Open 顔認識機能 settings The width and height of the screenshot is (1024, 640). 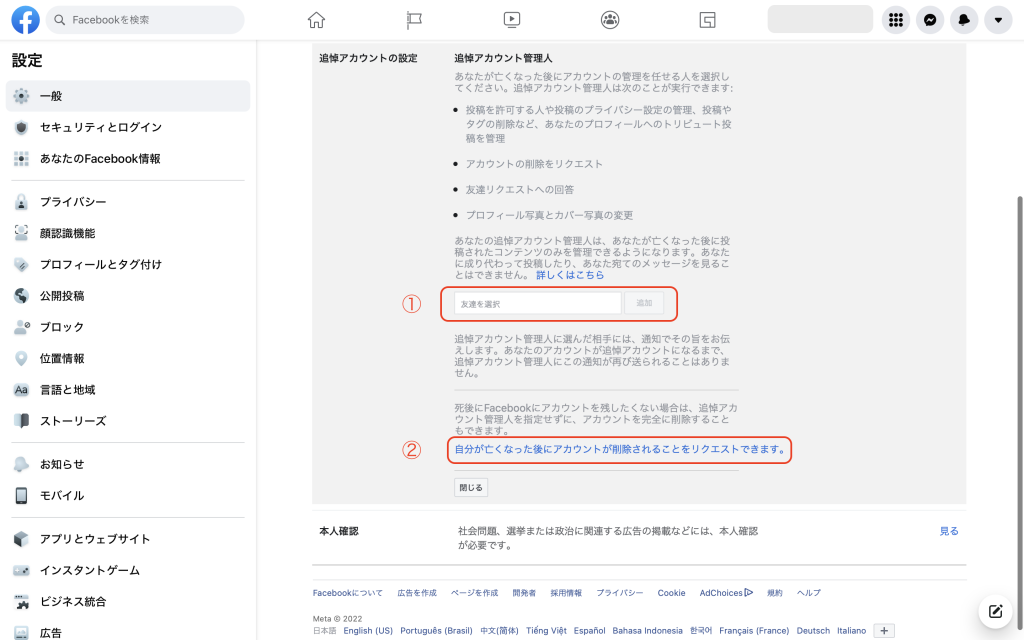tap(128, 233)
